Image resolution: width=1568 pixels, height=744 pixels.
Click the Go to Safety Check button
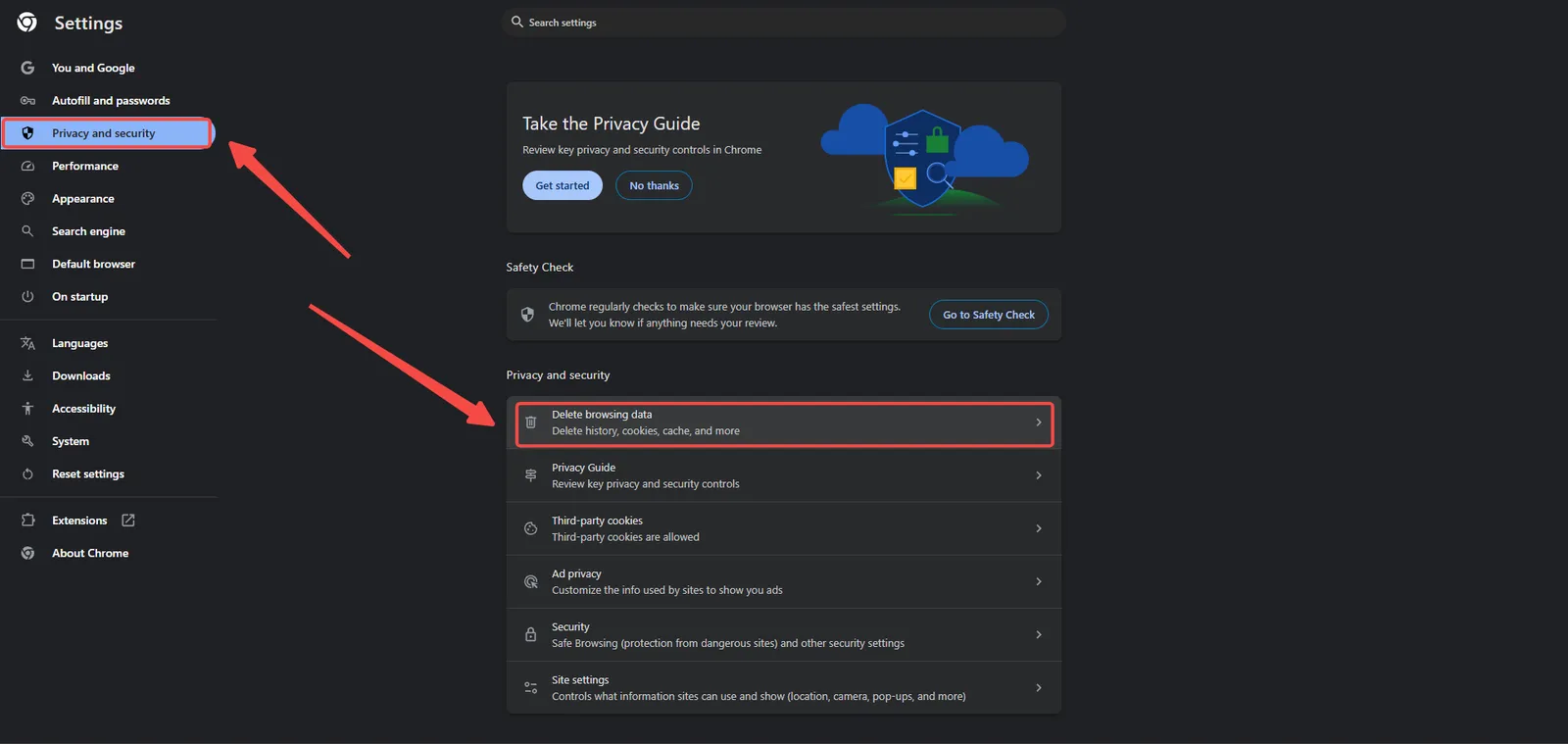point(988,315)
